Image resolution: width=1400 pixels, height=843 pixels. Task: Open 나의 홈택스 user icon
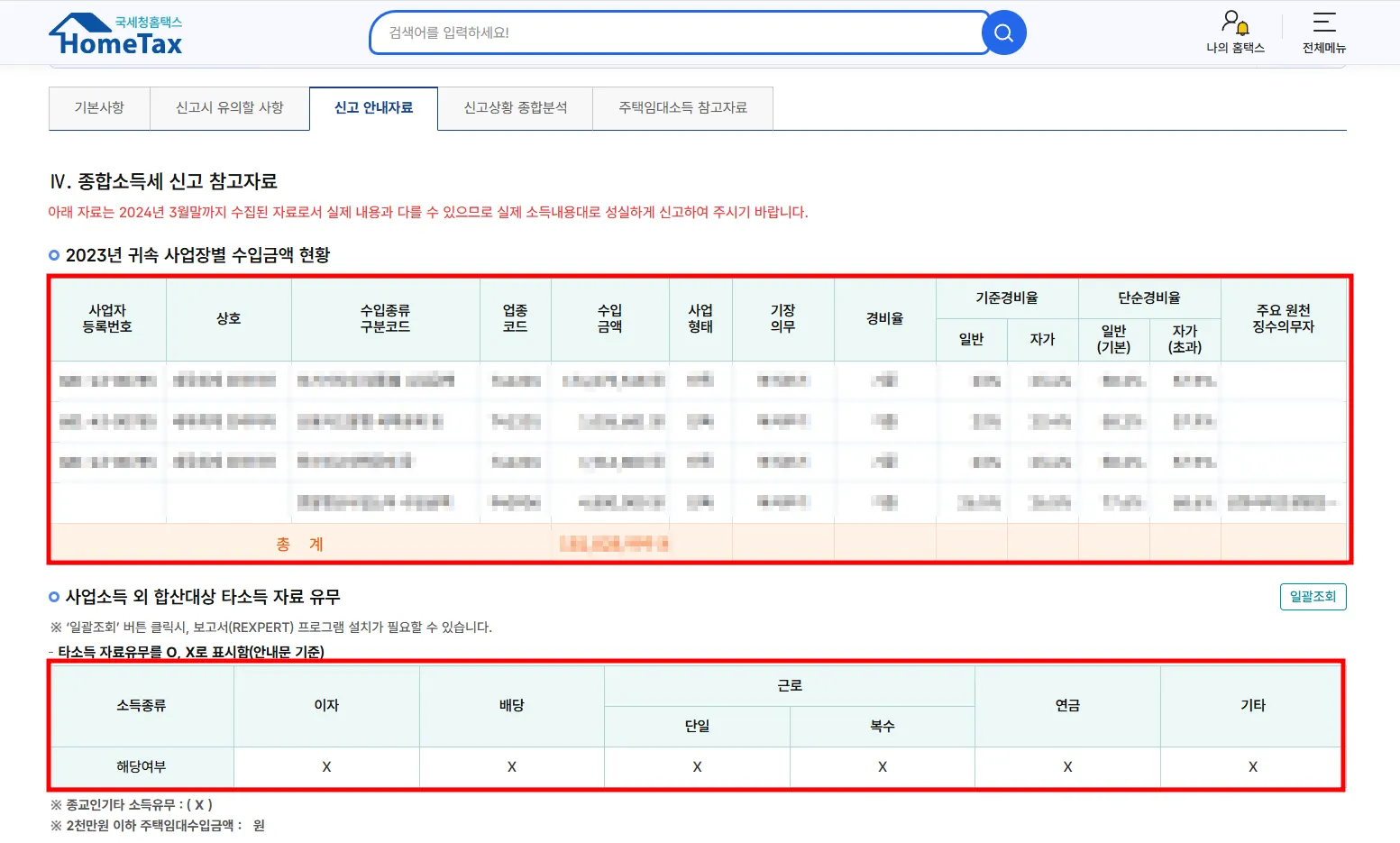pyautogui.click(x=1235, y=33)
